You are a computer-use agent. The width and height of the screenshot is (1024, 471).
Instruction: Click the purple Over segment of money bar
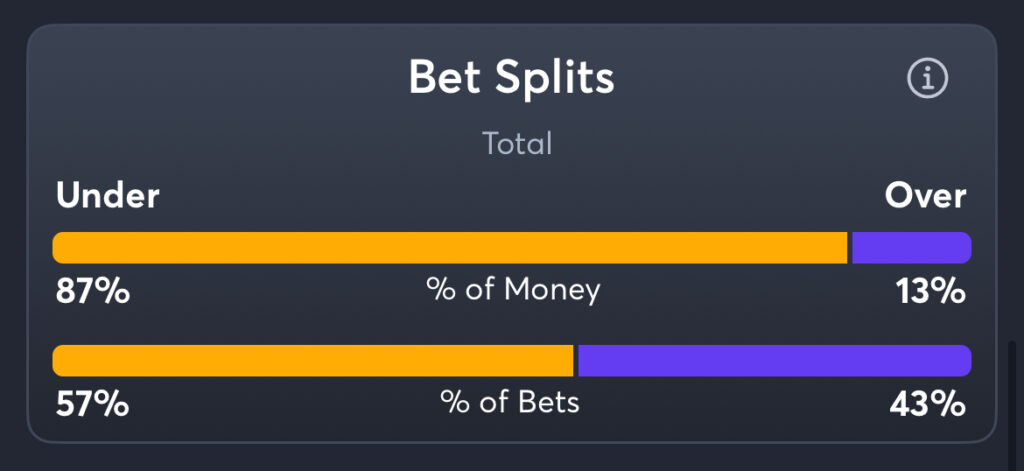point(908,248)
